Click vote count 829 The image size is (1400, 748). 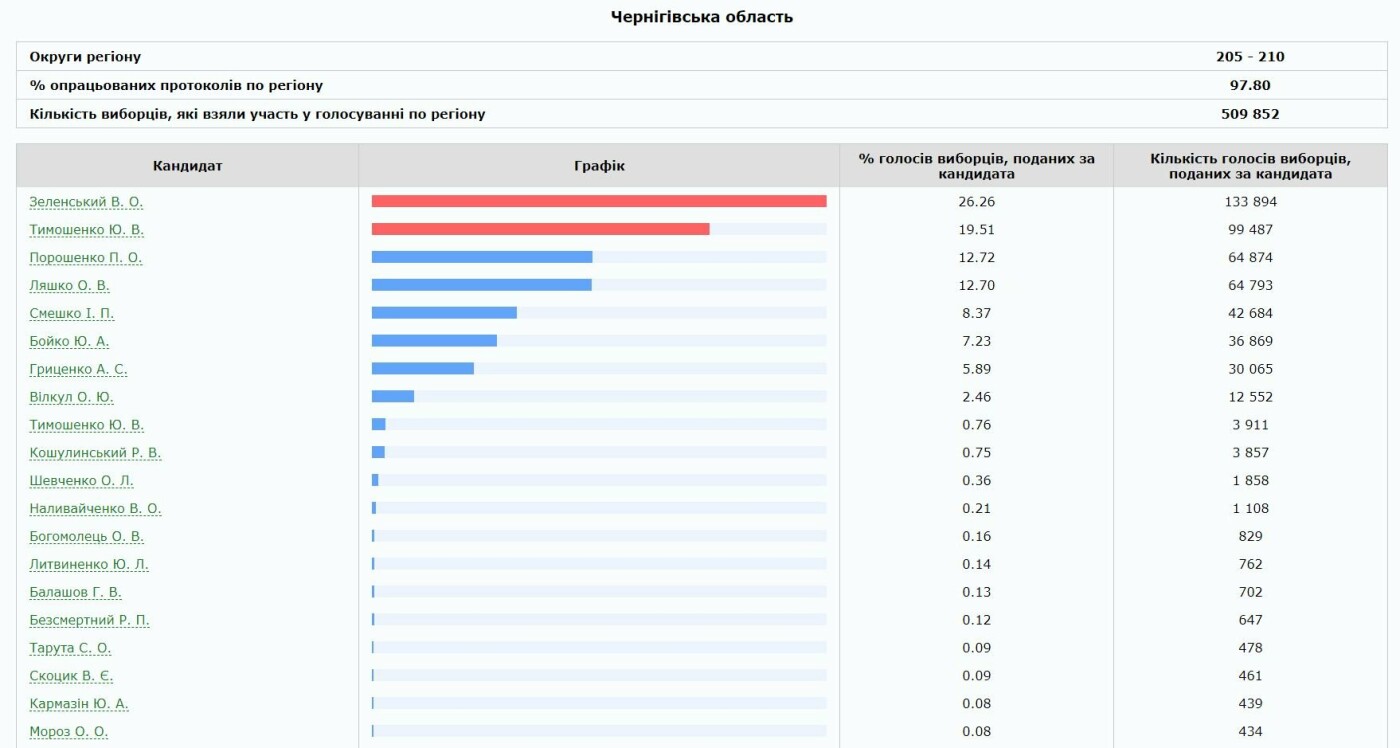click(1250, 537)
